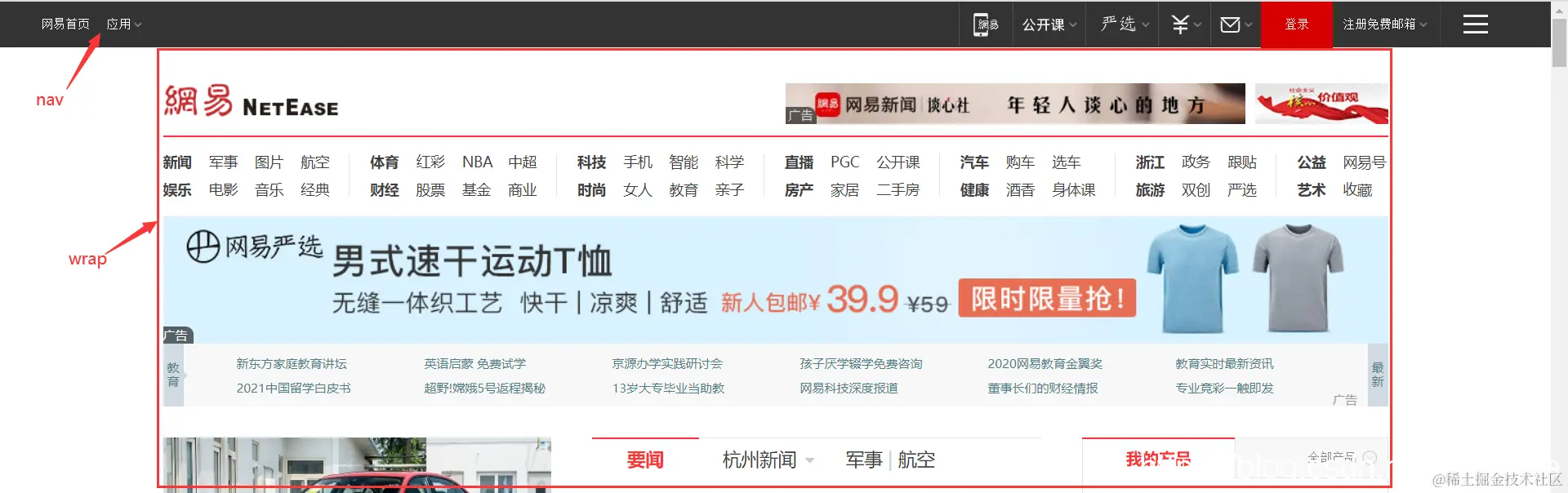This screenshot has width=1568, height=493.
Task: Open the 注册免费邮箱 dropdown
Action: (x=1385, y=24)
